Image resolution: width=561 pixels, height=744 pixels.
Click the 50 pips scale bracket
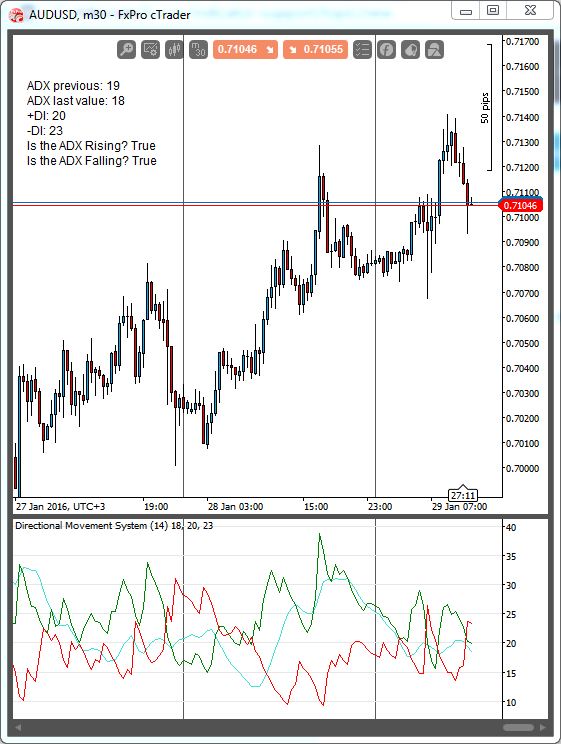pos(486,107)
